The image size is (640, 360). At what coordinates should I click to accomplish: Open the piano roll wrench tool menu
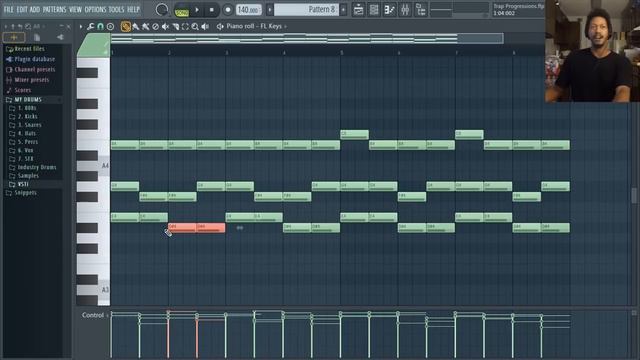click(x=91, y=27)
